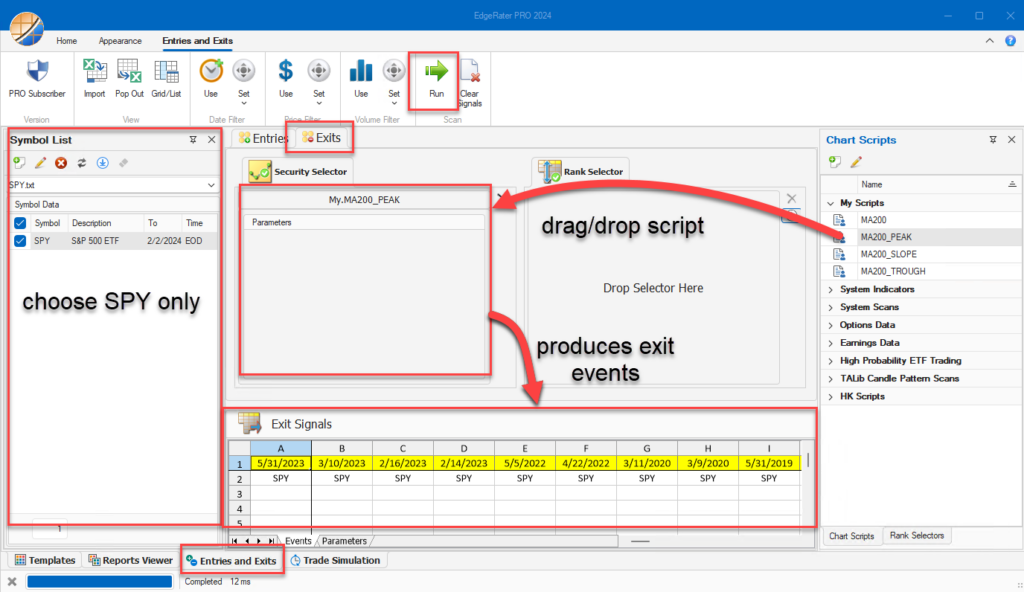This screenshot has height=592, width=1024.
Task: Toggle the select-all symbols header checkbox
Action: [x=20, y=223]
